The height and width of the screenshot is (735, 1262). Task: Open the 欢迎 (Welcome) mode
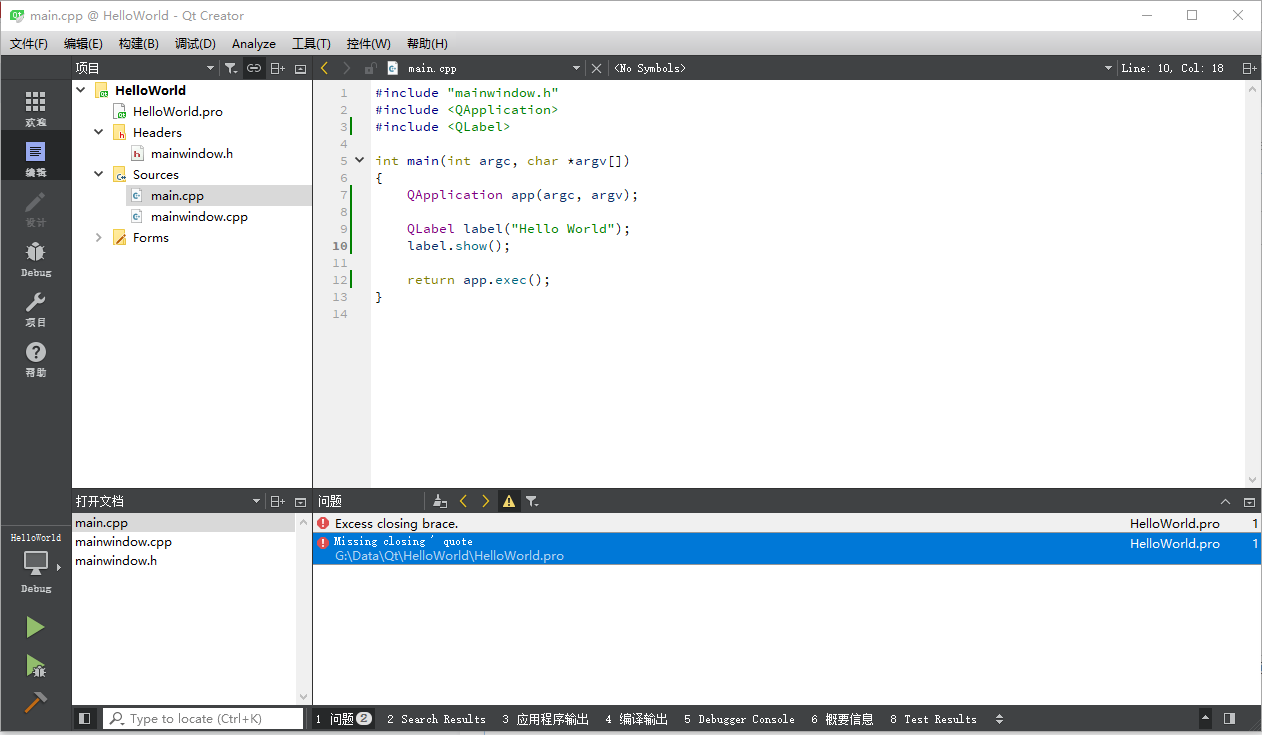pos(36,107)
